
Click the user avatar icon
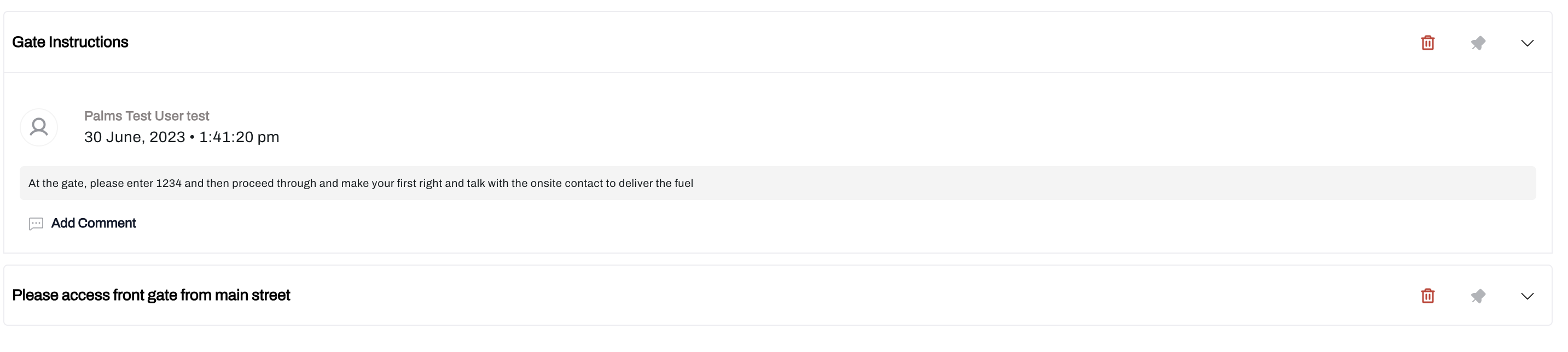39,127
